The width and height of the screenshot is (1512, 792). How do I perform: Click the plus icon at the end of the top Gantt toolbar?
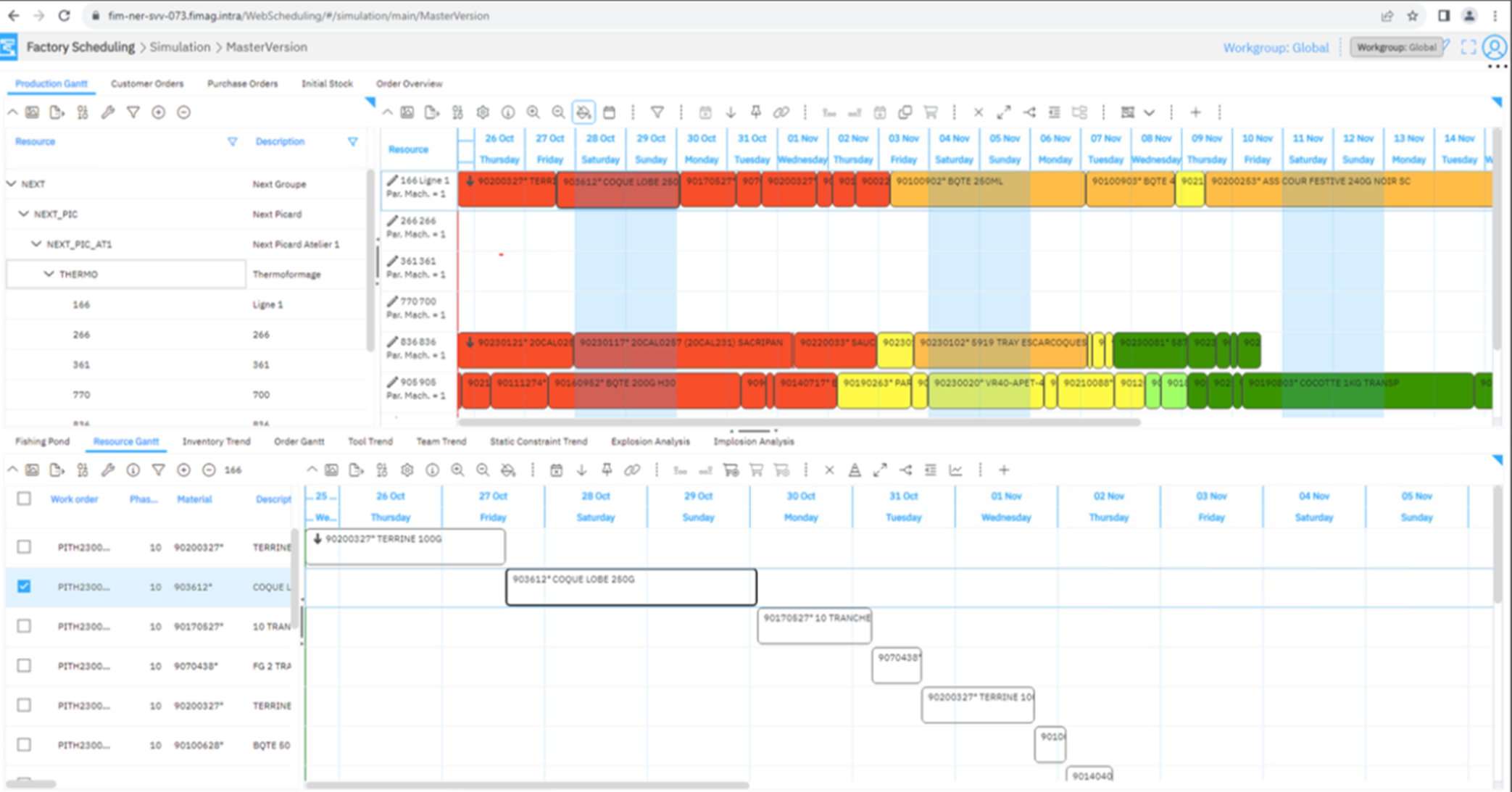point(1195,112)
